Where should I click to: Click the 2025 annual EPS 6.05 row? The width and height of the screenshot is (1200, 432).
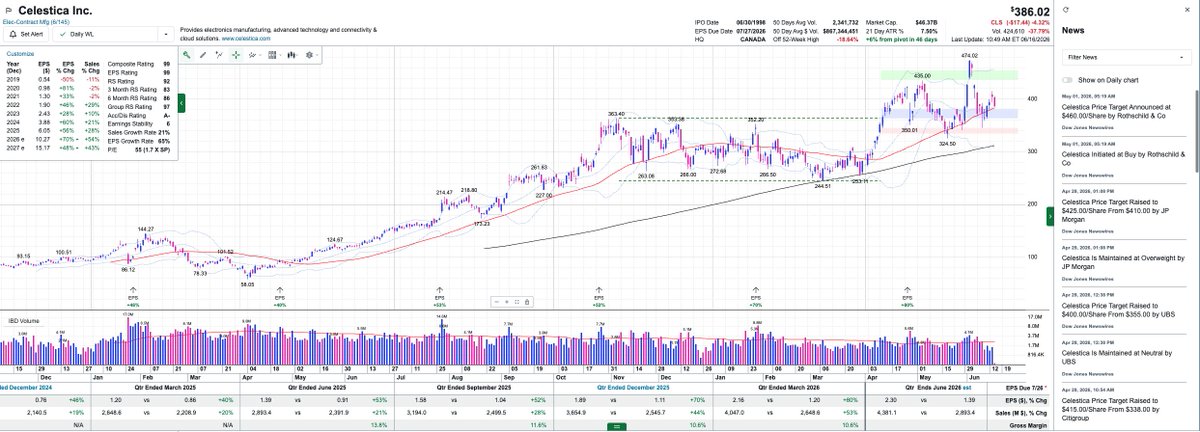(x=51, y=131)
